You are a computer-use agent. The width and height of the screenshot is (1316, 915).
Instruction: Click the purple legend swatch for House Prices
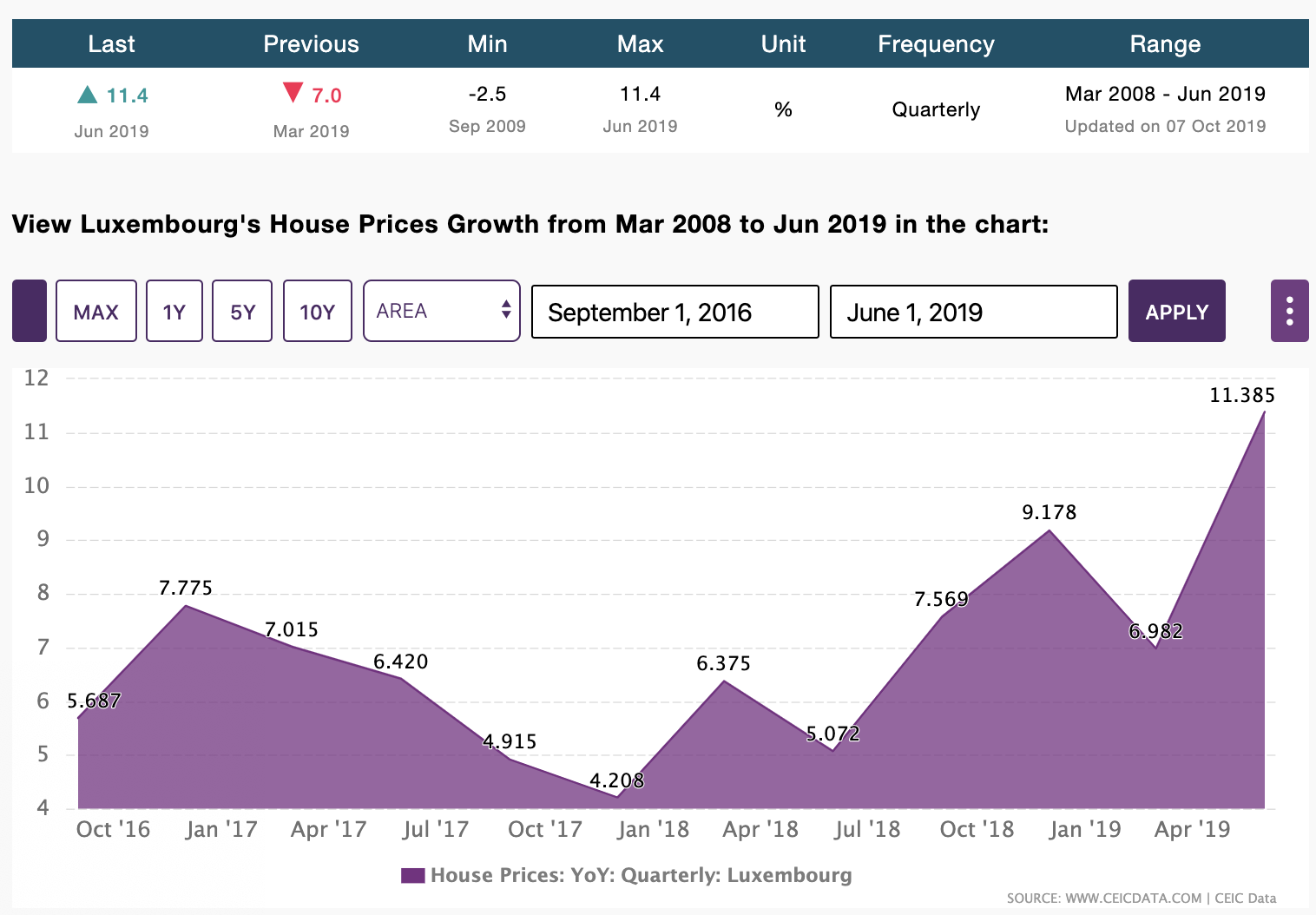pos(412,875)
